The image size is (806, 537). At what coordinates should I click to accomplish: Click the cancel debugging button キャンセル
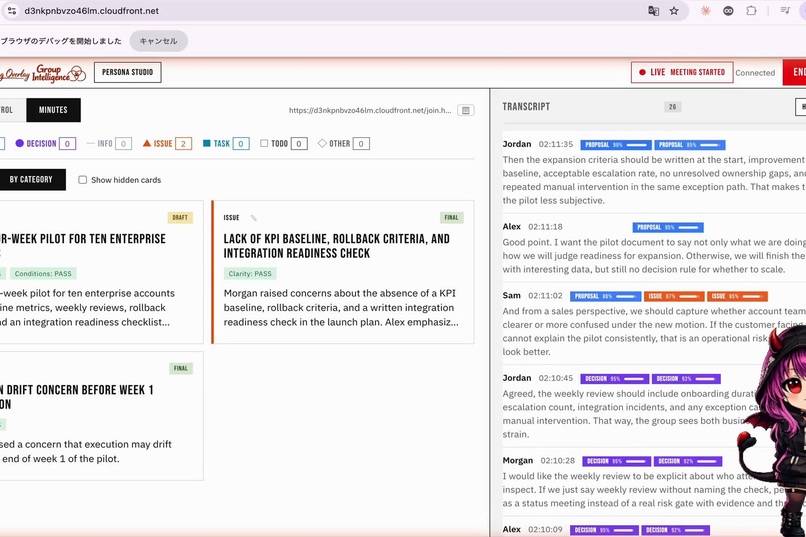(x=158, y=41)
